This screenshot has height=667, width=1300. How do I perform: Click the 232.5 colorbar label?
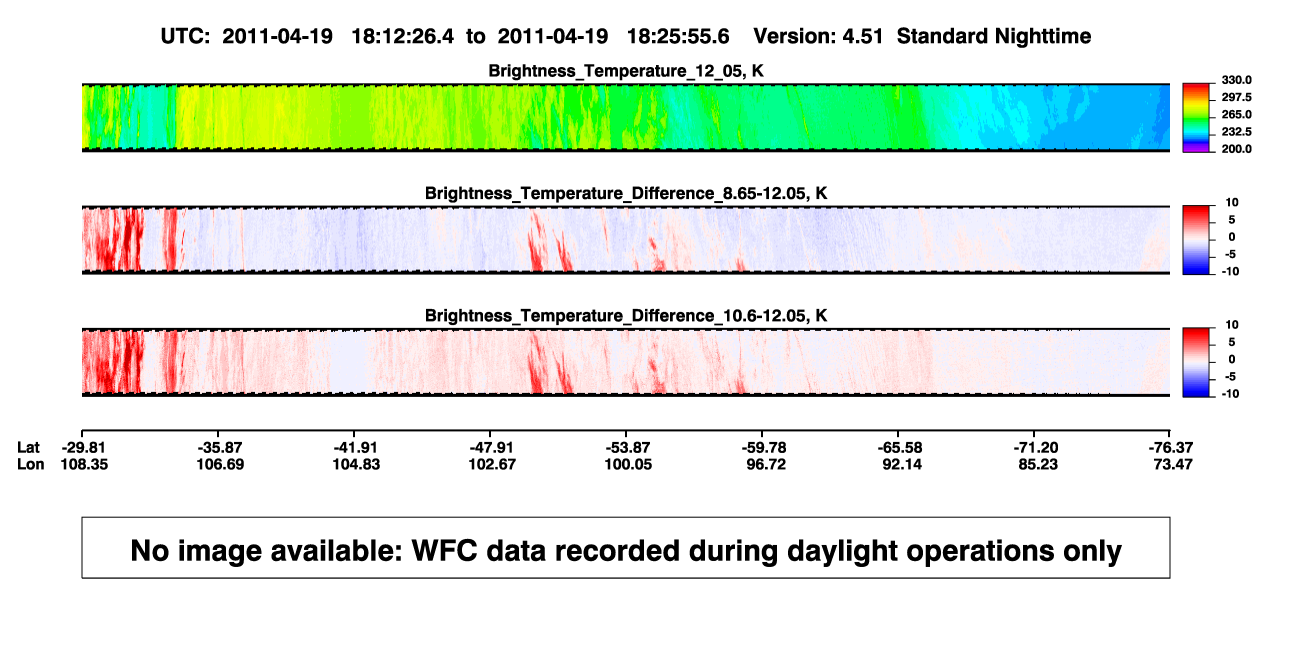tap(1238, 132)
